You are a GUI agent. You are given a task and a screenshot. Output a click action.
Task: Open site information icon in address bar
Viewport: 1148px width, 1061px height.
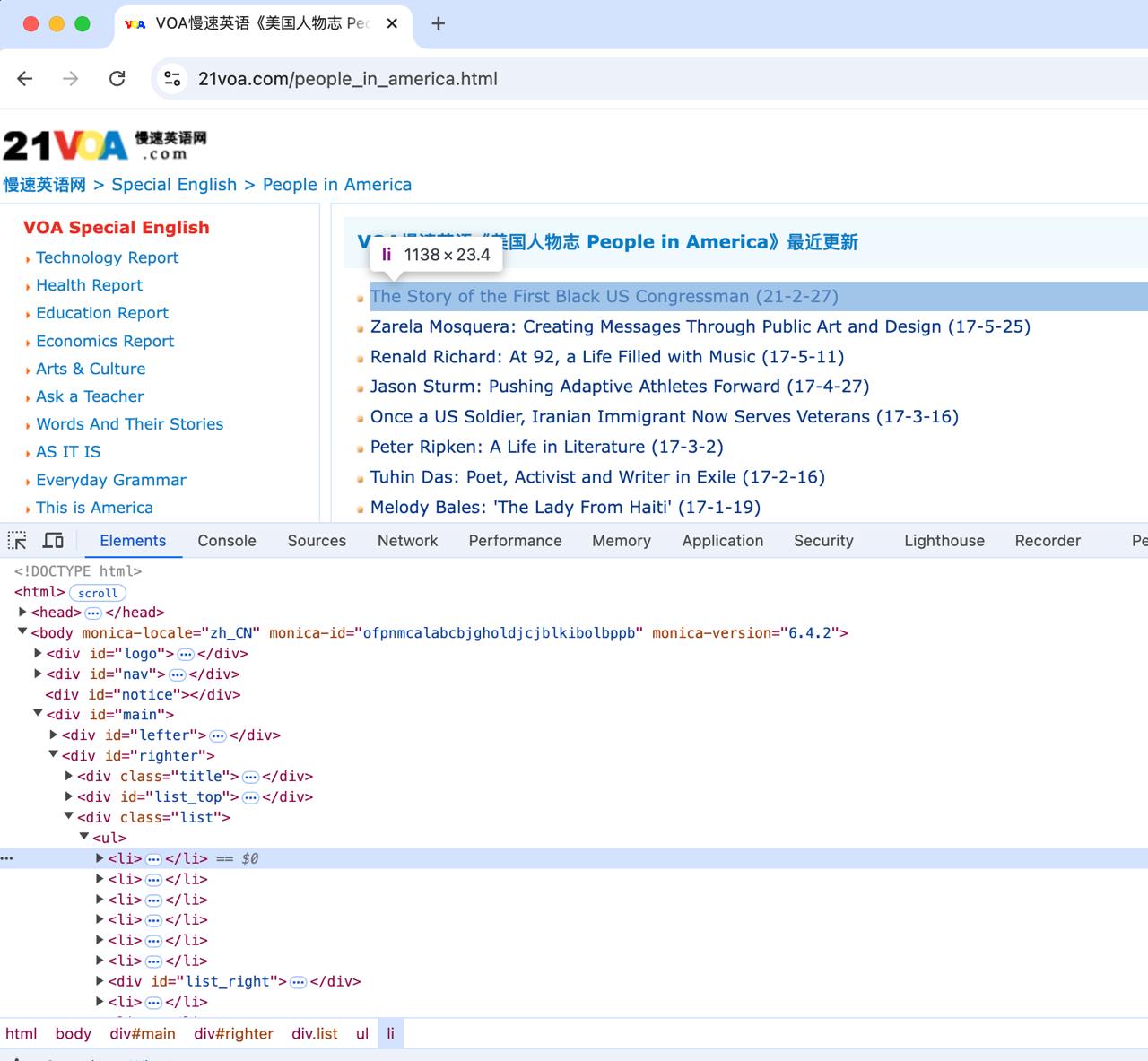click(171, 79)
